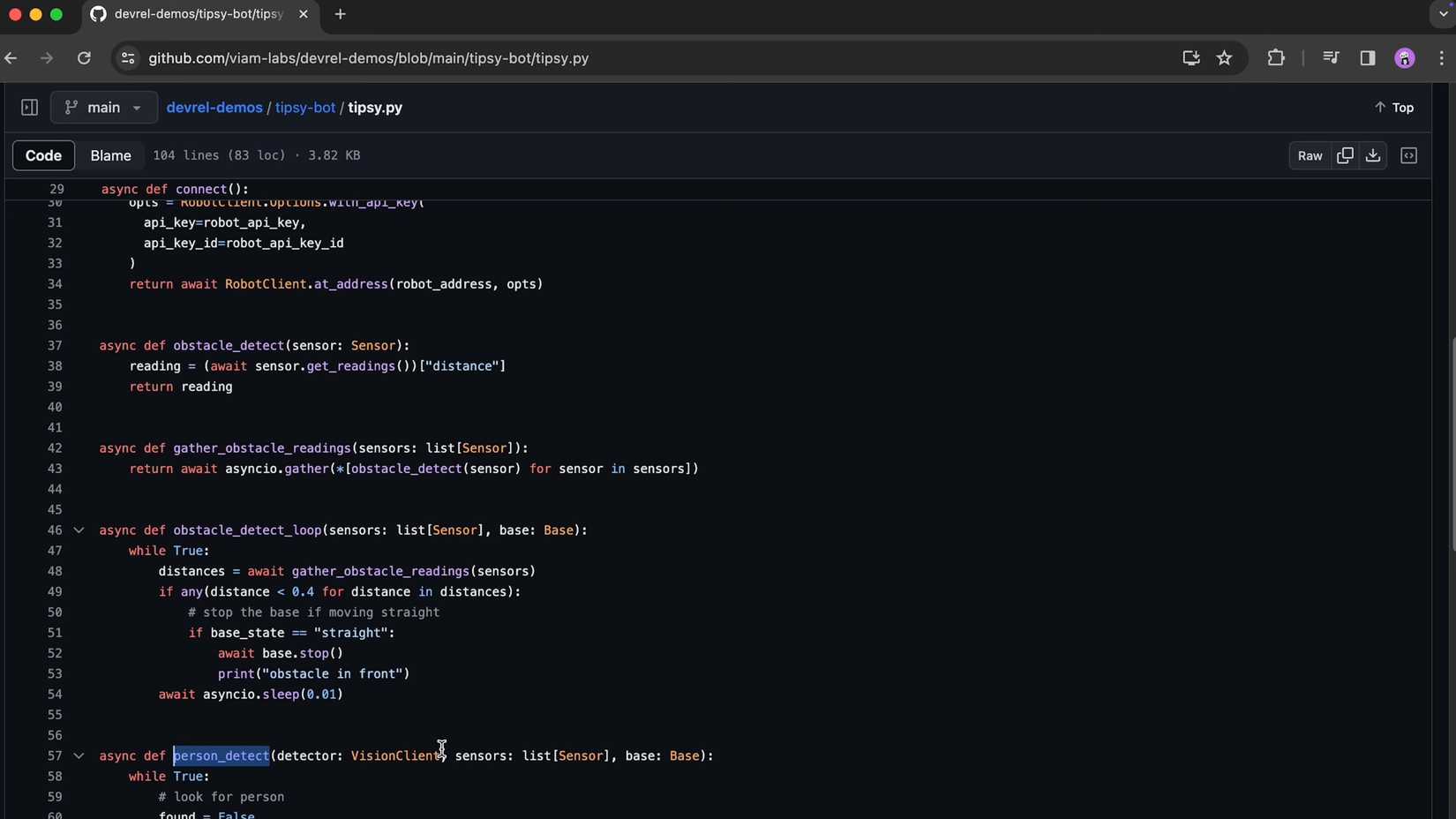Image resolution: width=1456 pixels, height=819 pixels.
Task: Open the devrel-demos breadcrumb link
Action: pyautogui.click(x=214, y=108)
